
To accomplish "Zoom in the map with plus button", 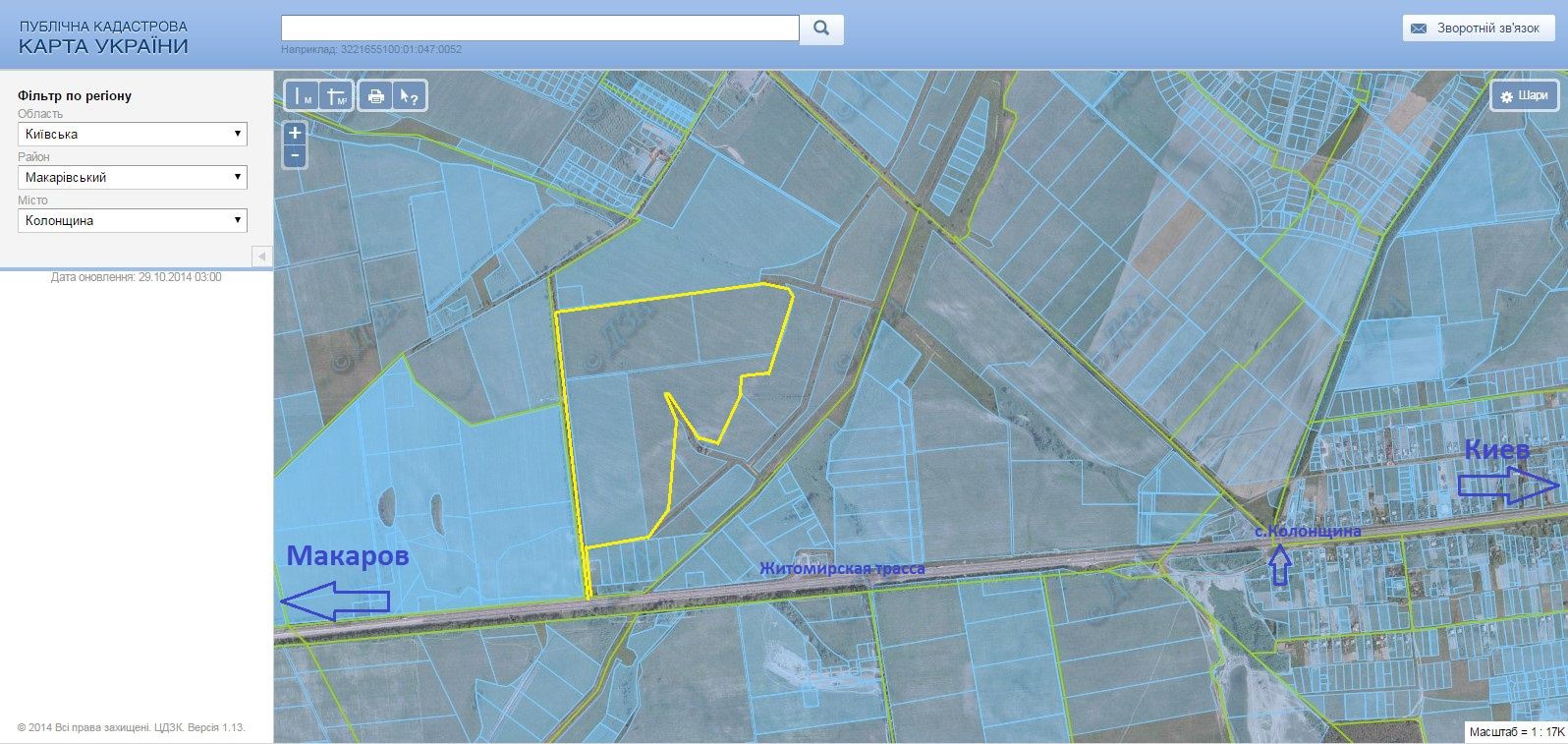I will pyautogui.click(x=295, y=133).
